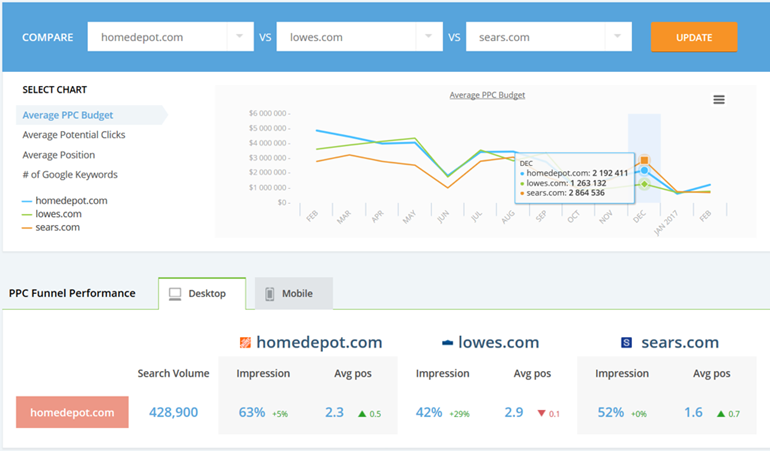Click the mobile phone icon in the tab
This screenshot has height=451, width=770.
click(x=270, y=294)
